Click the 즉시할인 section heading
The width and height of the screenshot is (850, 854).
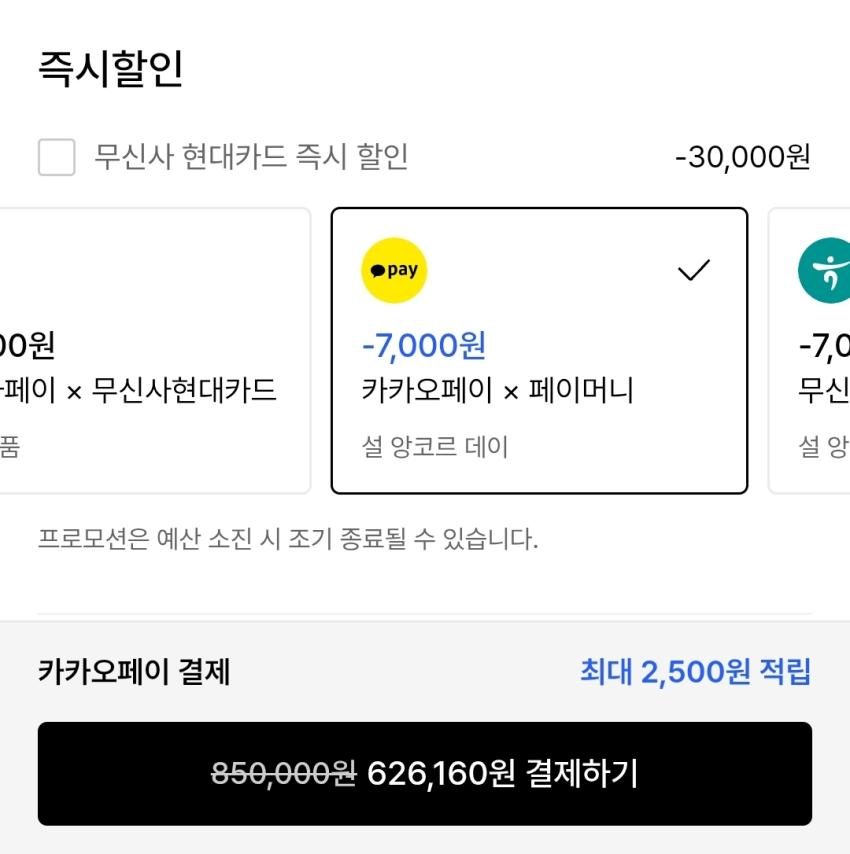pyautogui.click(x=110, y=70)
